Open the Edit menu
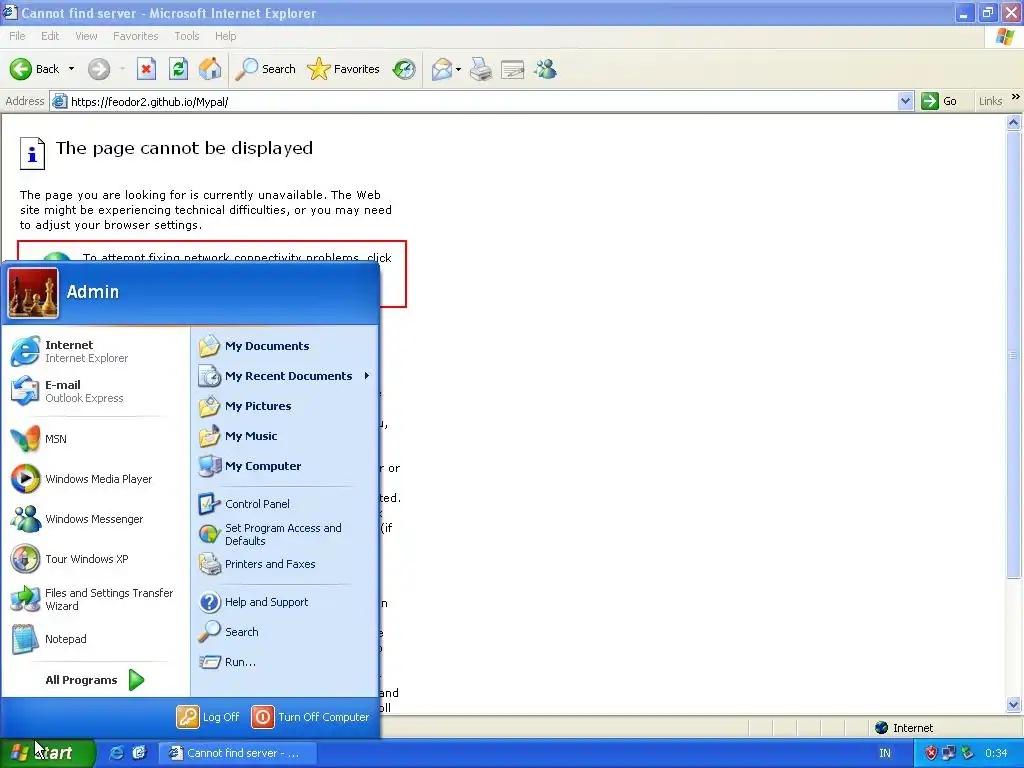The height and width of the screenshot is (768, 1024). coord(50,36)
